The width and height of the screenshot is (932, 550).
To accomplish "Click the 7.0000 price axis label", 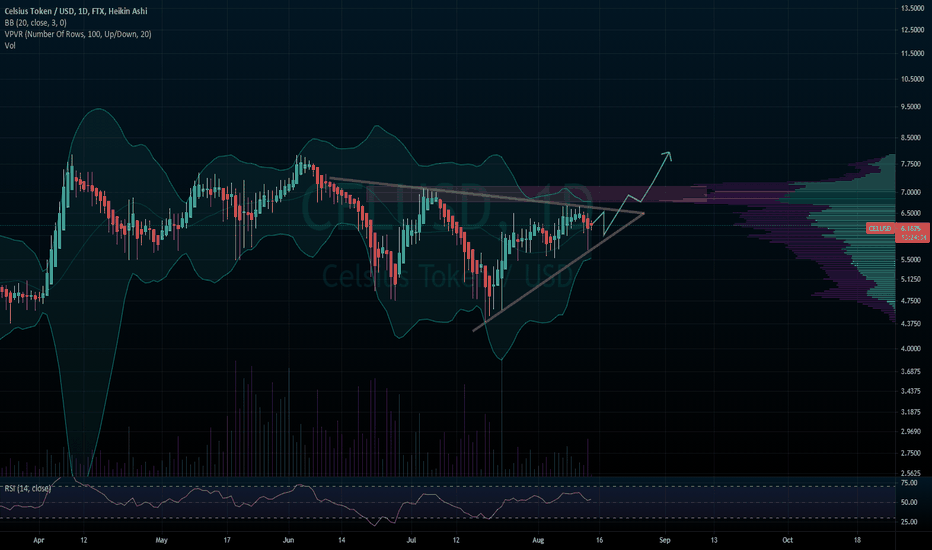I will click(912, 192).
